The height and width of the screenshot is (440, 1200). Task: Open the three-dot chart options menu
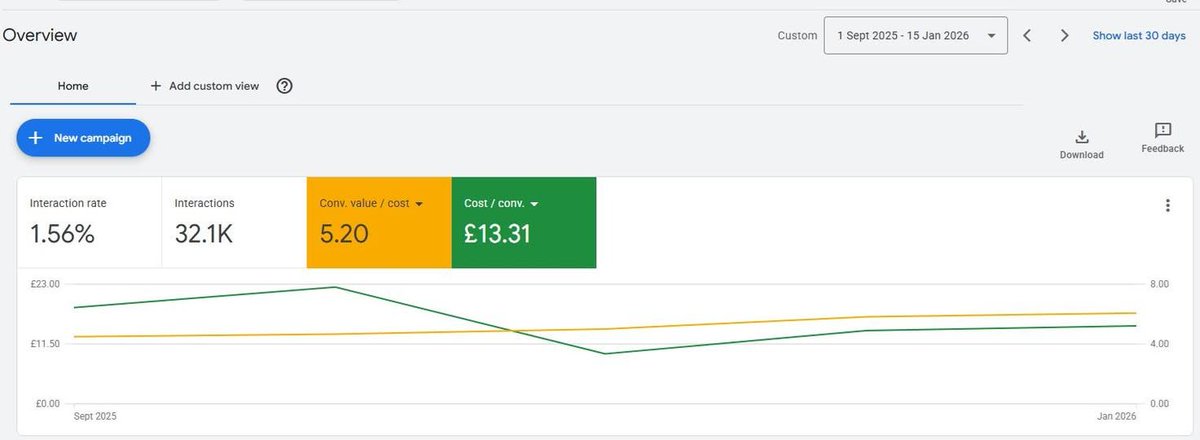coord(1167,206)
